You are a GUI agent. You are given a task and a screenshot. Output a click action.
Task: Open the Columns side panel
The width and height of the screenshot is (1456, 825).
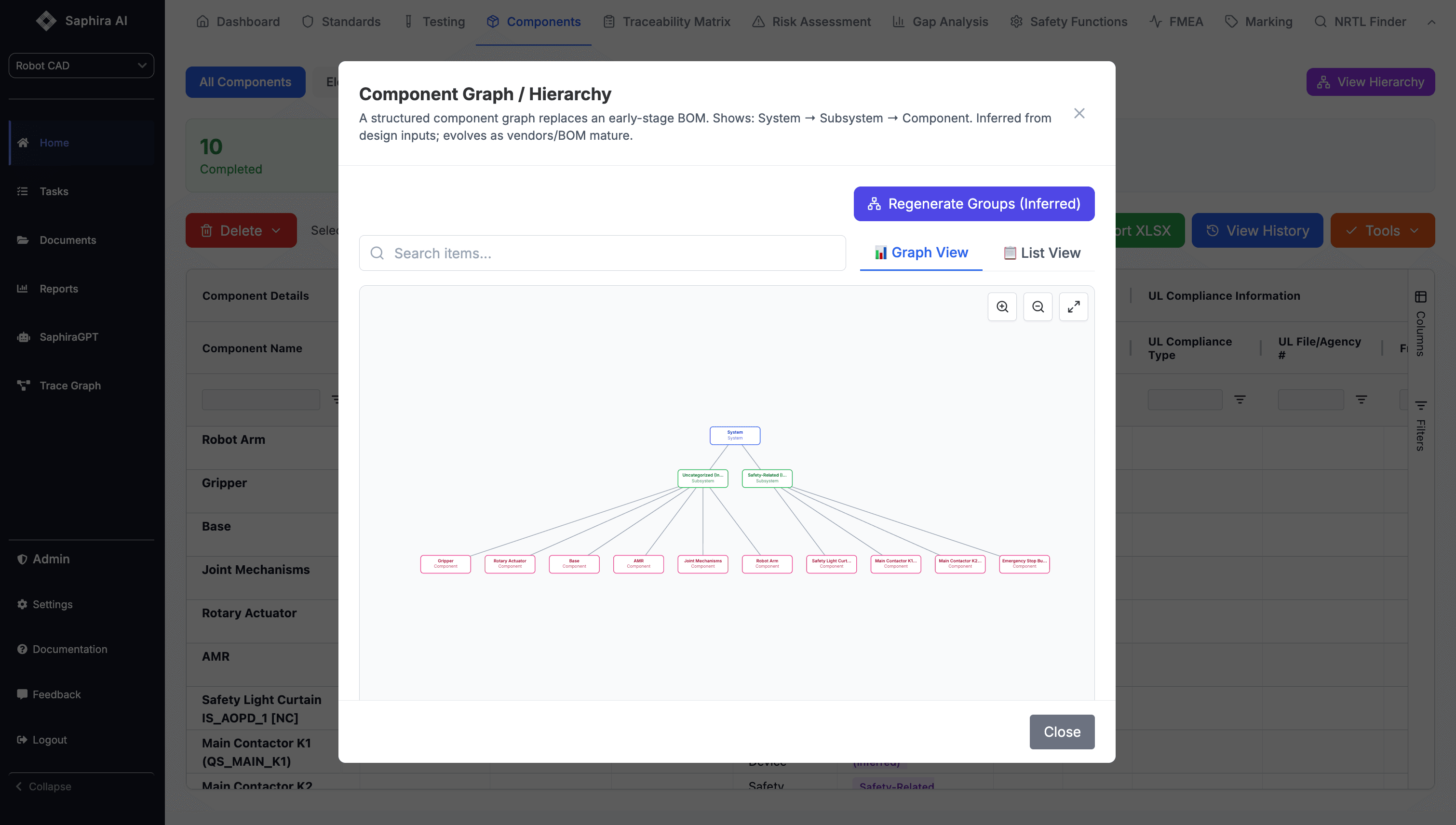click(1420, 323)
